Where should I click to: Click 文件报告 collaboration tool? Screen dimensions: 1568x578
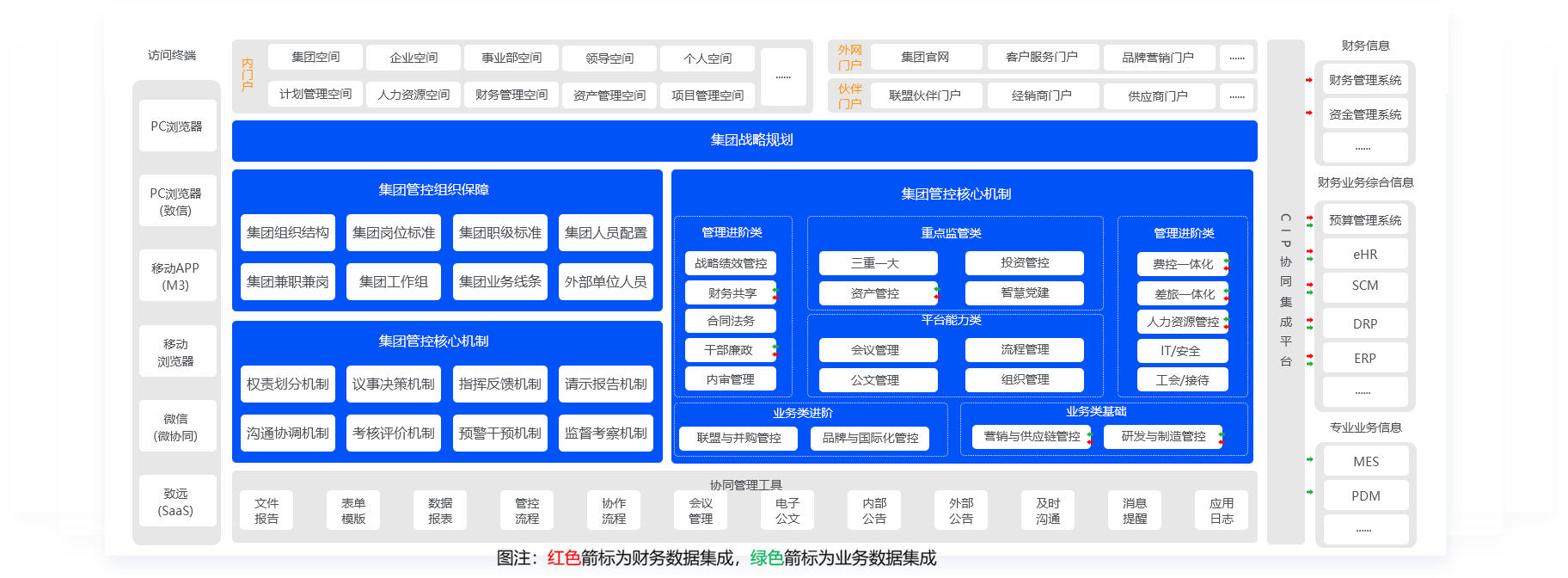[x=266, y=511]
